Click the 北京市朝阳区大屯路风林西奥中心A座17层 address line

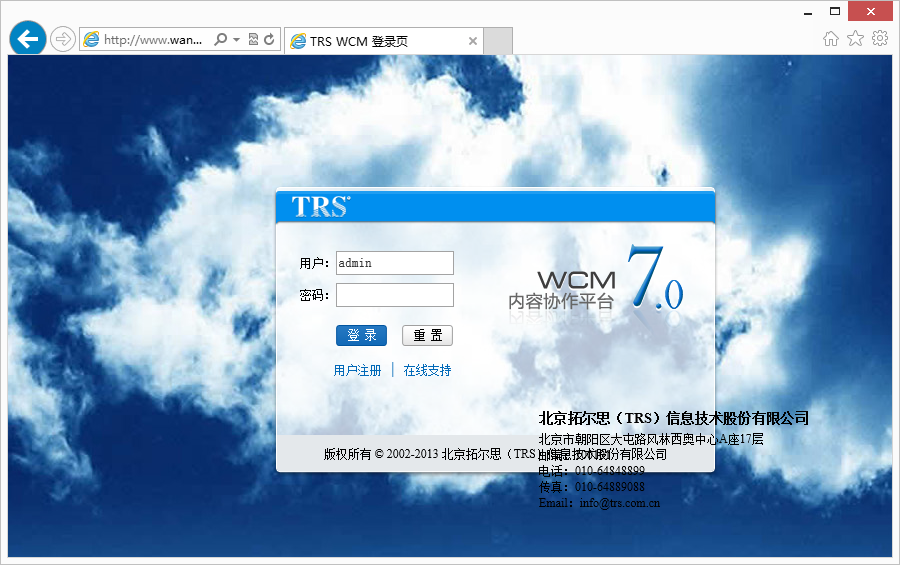coord(651,439)
